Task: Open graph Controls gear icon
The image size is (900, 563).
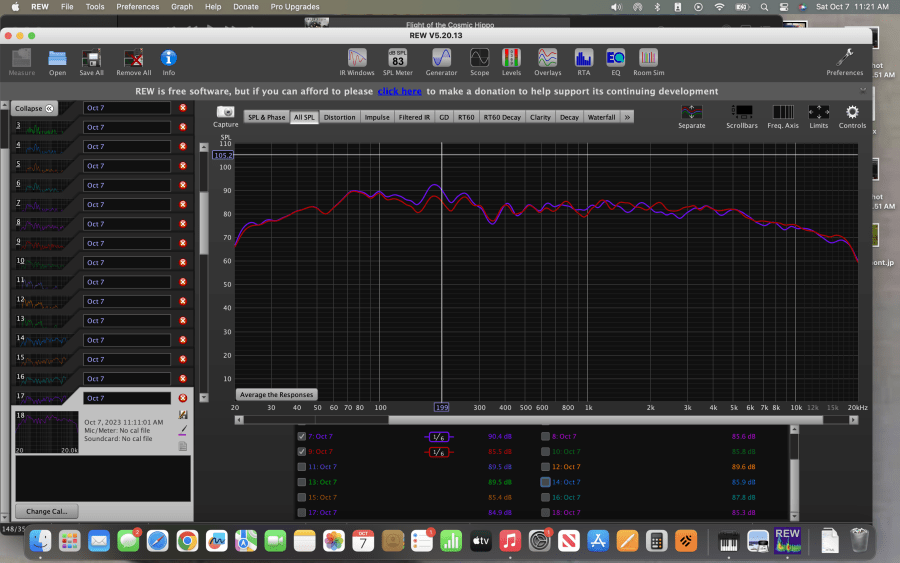Action: click(852, 117)
